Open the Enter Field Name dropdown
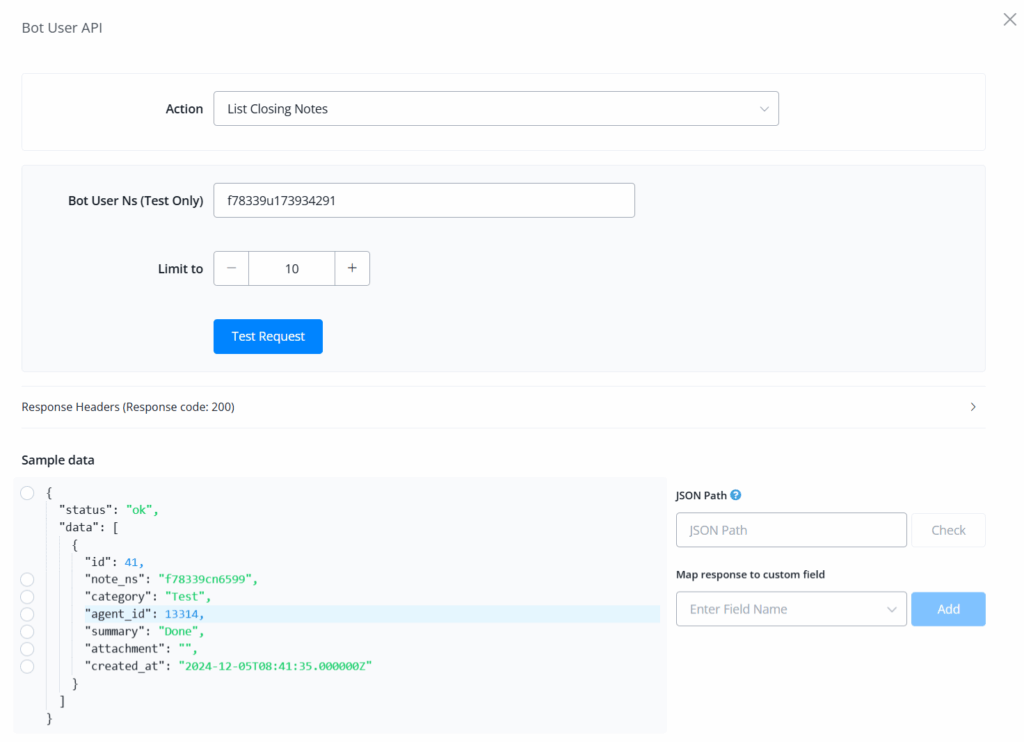This screenshot has width=1024, height=742. click(x=791, y=609)
